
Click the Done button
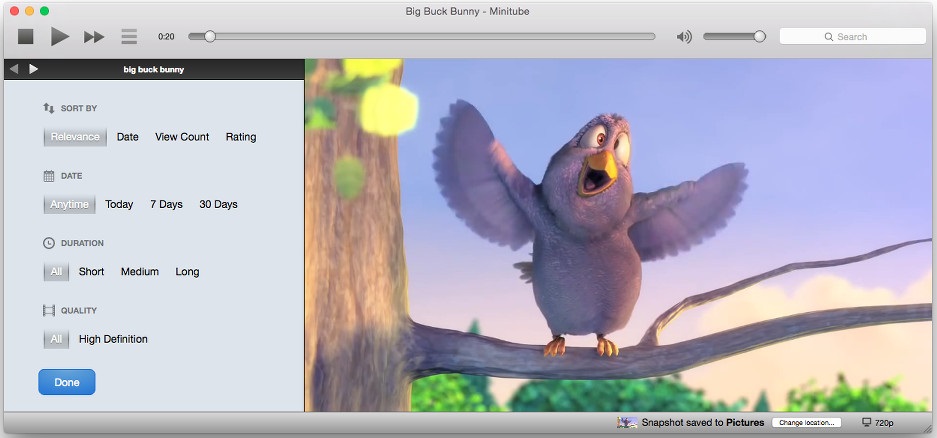pos(67,382)
